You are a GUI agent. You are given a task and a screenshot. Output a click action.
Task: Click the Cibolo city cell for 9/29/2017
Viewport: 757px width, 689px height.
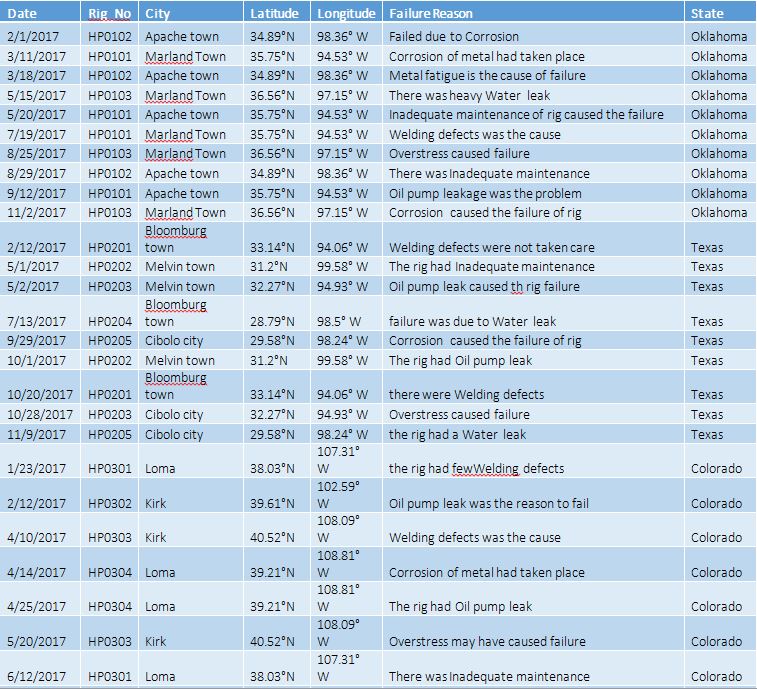[191, 340]
